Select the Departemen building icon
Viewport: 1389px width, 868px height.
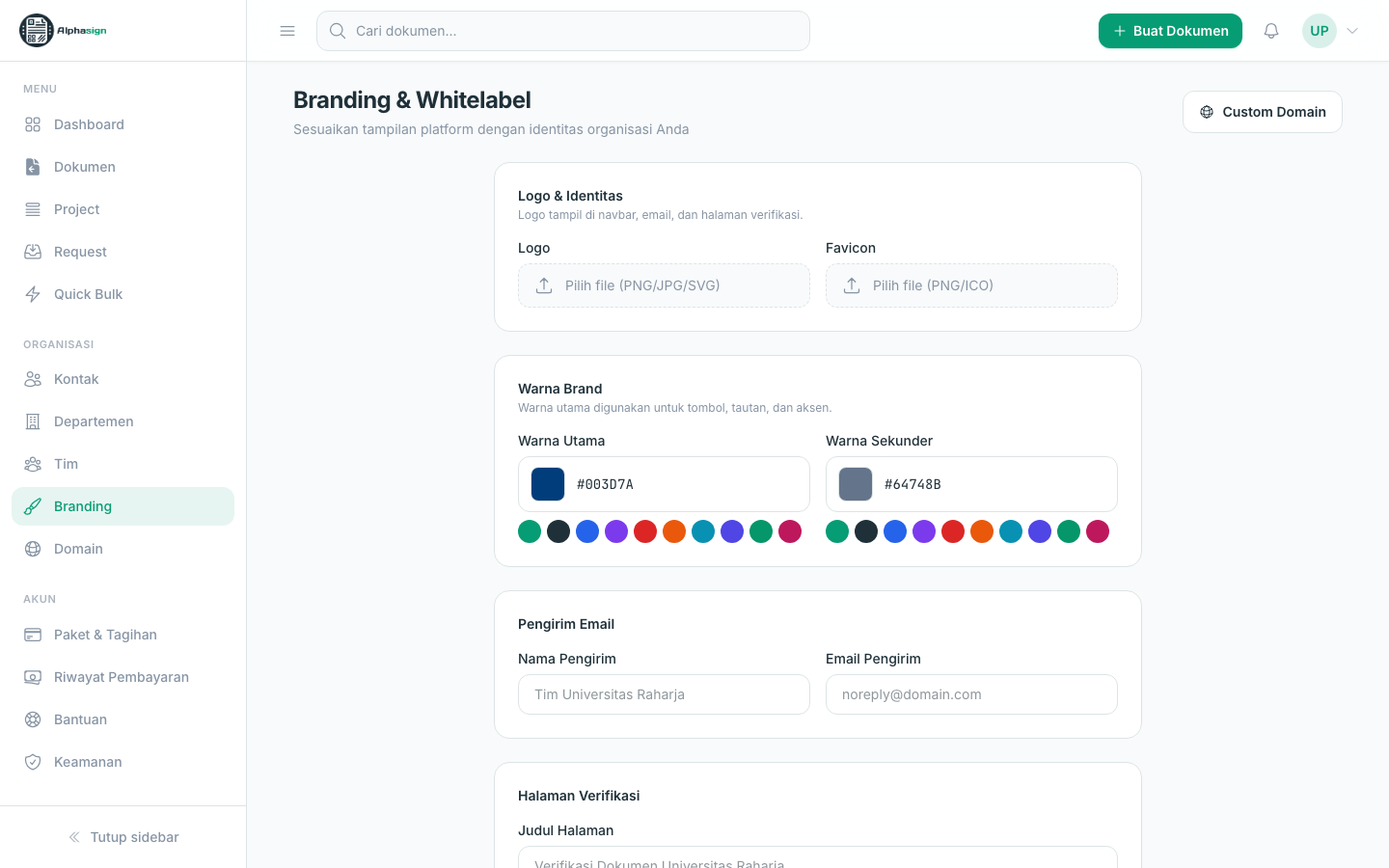pos(33,421)
